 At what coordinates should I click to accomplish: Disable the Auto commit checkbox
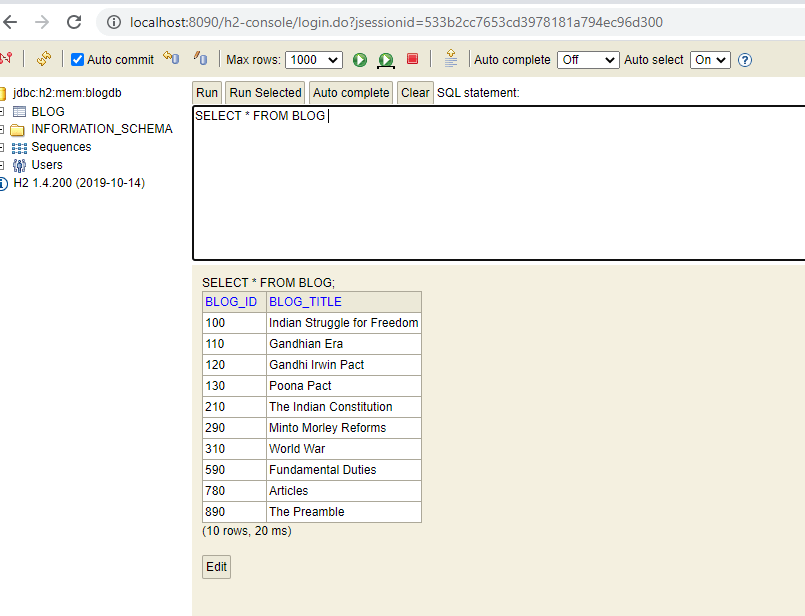click(77, 59)
